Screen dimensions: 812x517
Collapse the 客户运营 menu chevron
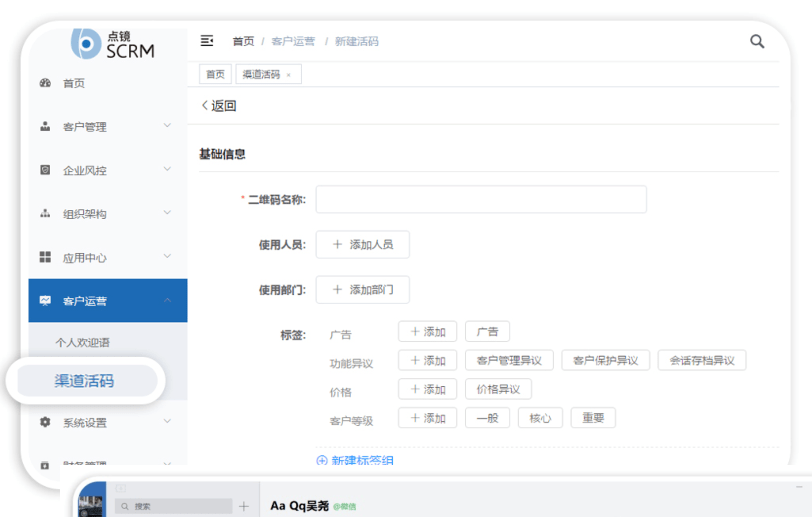(x=167, y=300)
